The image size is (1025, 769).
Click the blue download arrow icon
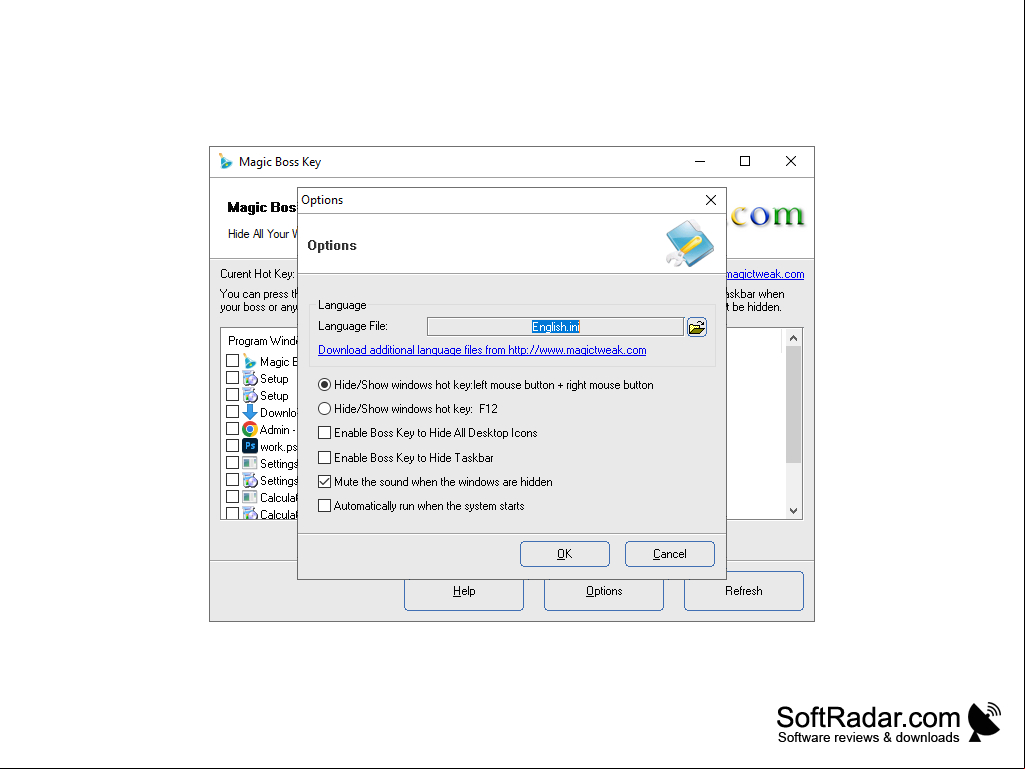pos(250,413)
